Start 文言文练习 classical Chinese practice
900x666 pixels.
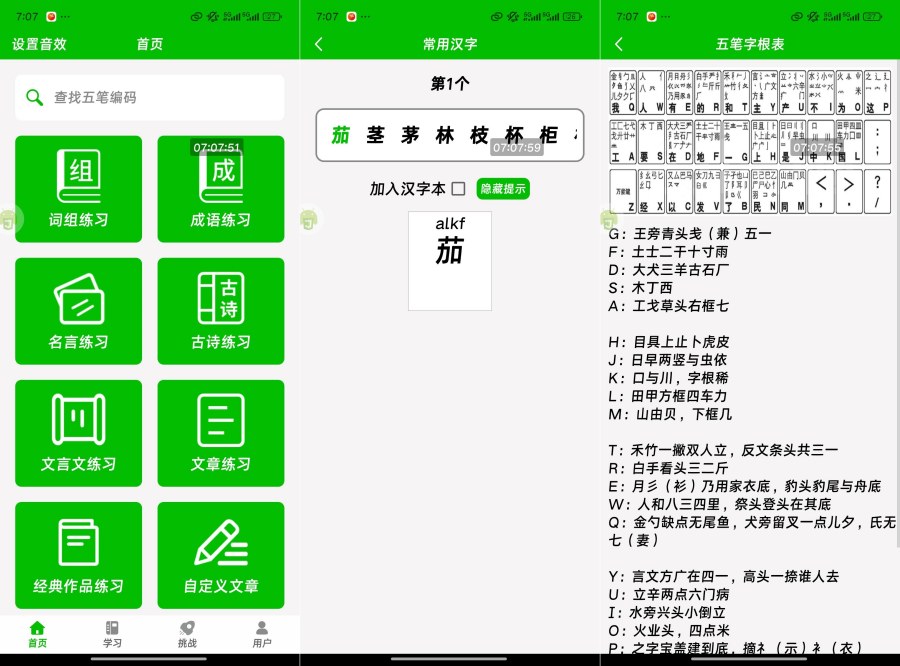(78, 433)
